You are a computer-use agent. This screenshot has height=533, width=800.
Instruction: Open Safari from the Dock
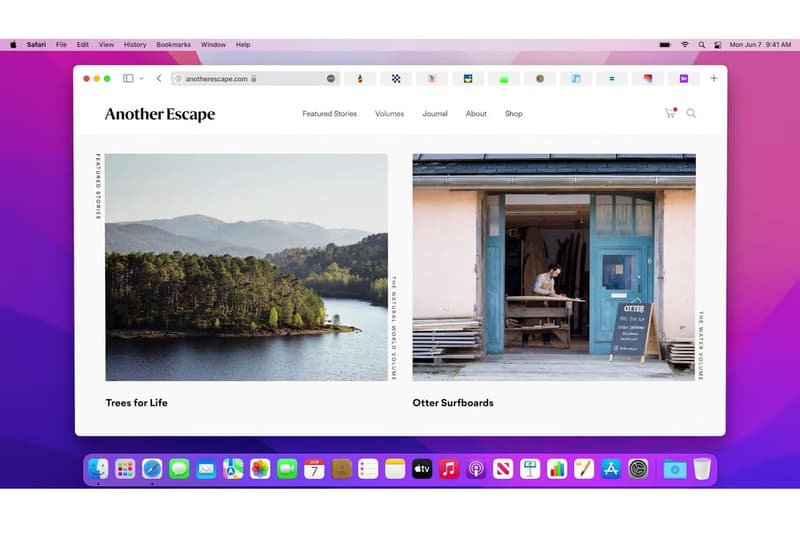click(152, 469)
